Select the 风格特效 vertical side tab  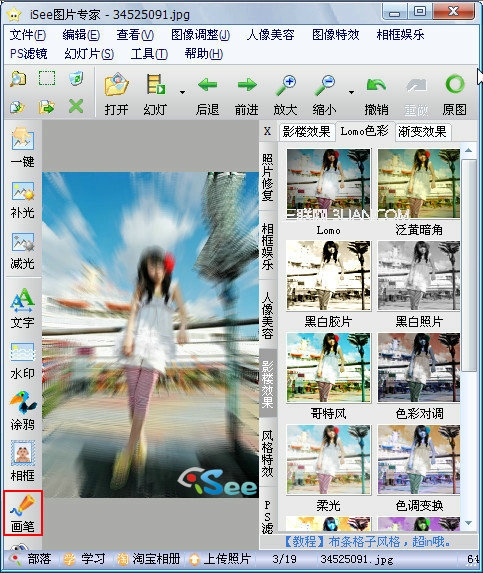[x=267, y=454]
